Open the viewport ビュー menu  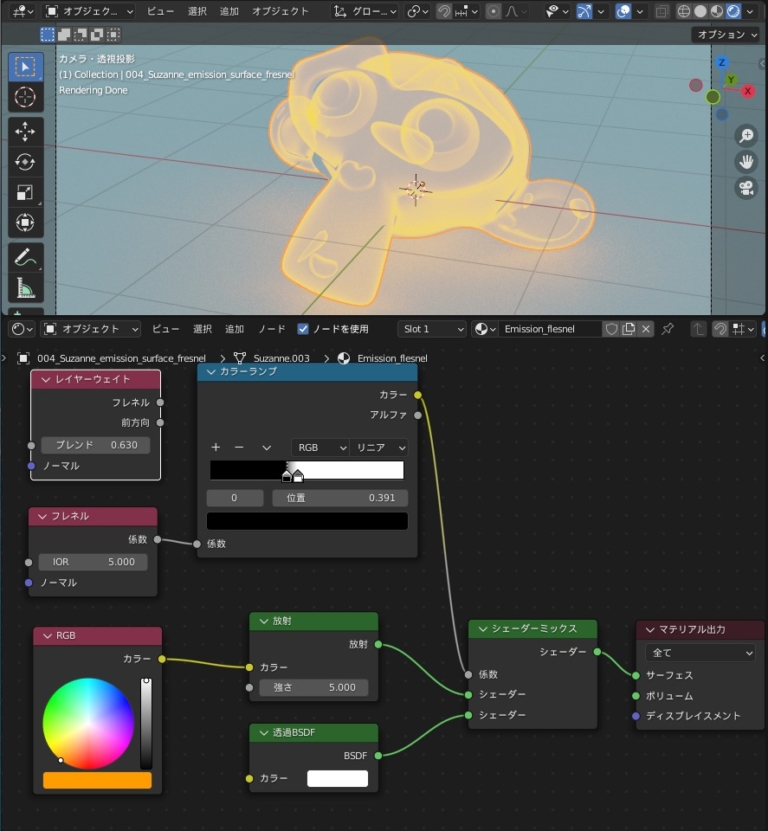[160, 11]
